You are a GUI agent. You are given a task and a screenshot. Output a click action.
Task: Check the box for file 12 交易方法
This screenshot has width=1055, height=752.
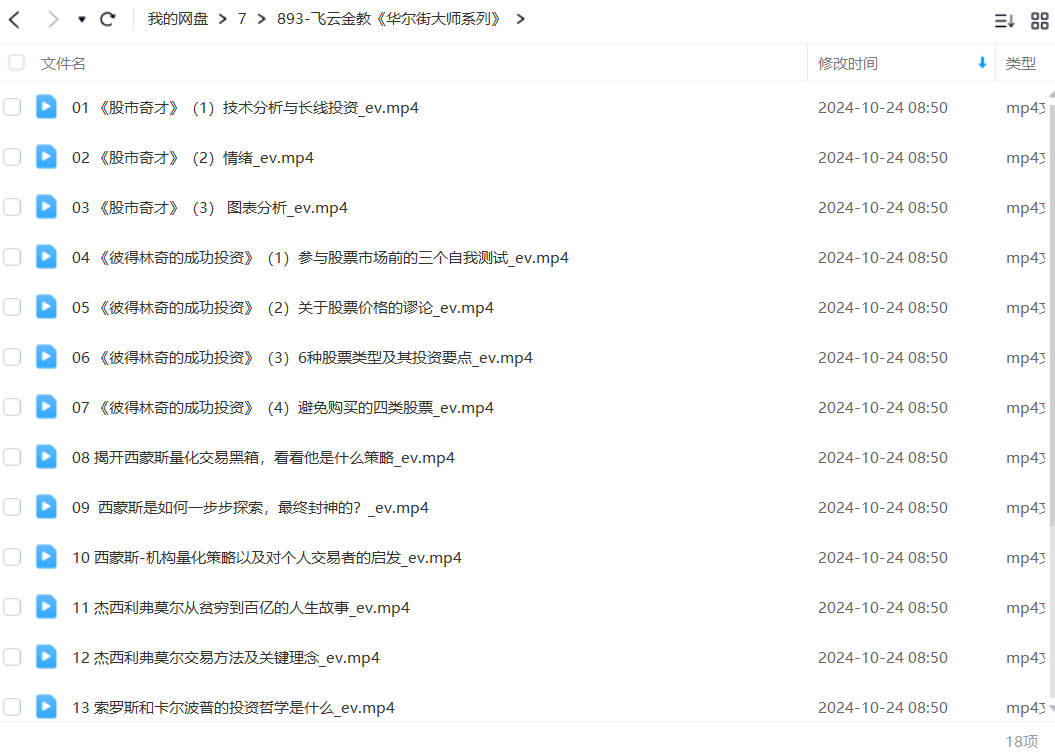(12, 657)
